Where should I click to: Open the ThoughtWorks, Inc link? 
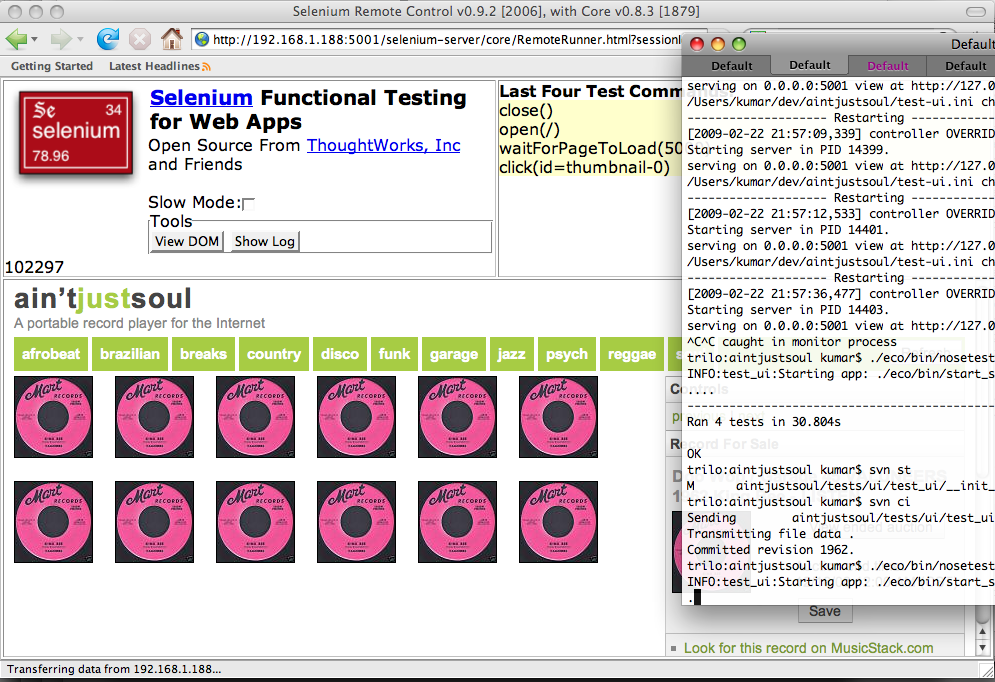point(384,145)
